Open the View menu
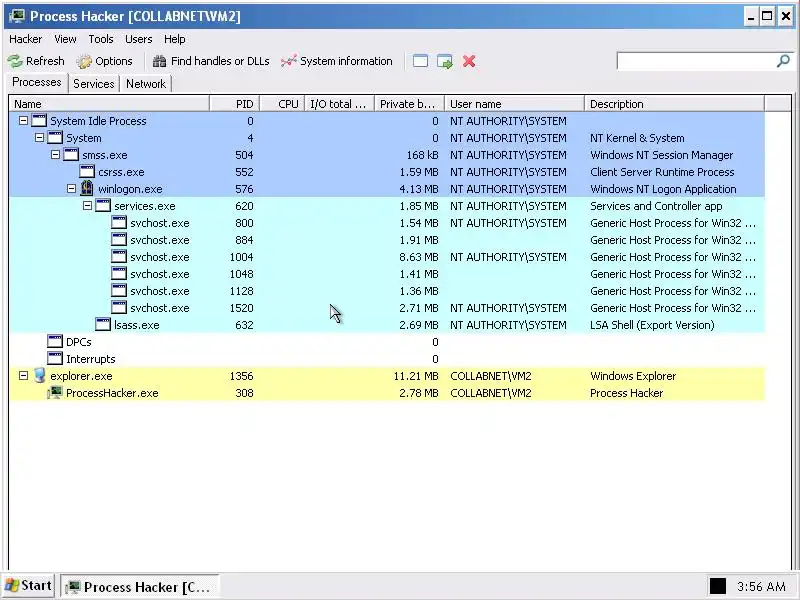The height and width of the screenshot is (600, 800). click(65, 39)
